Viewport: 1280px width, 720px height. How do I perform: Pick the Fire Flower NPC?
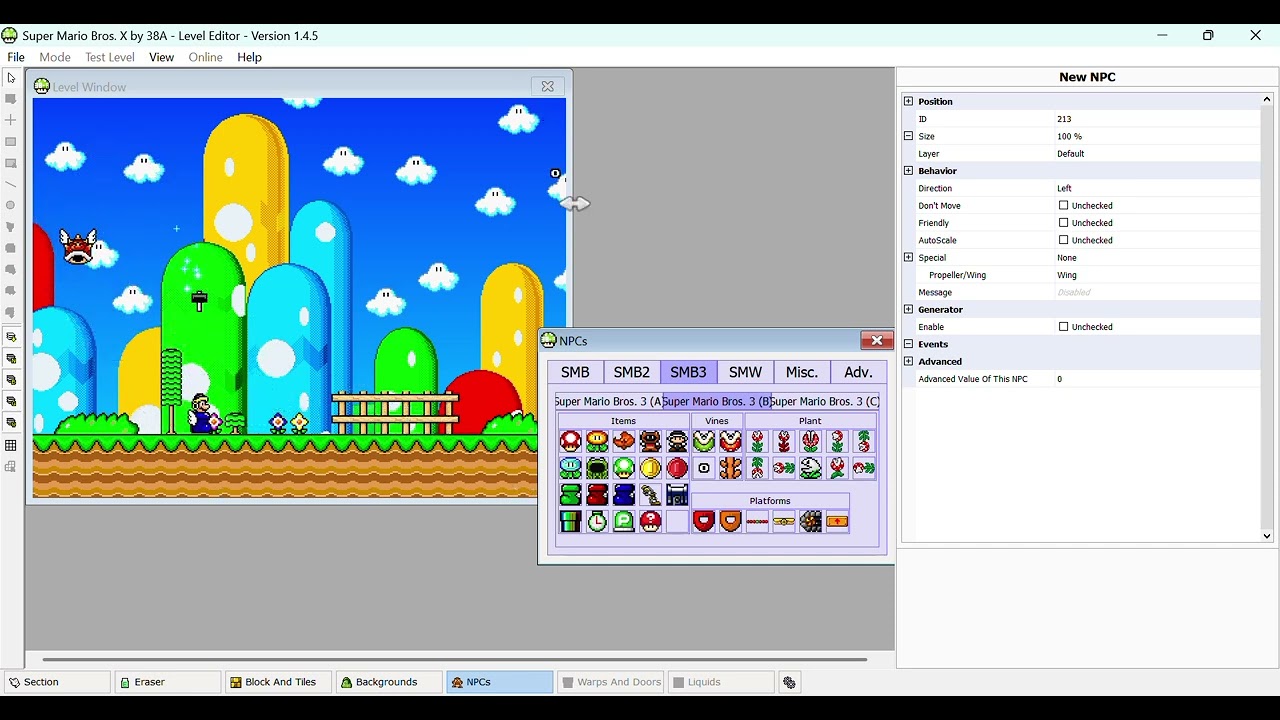(597, 441)
